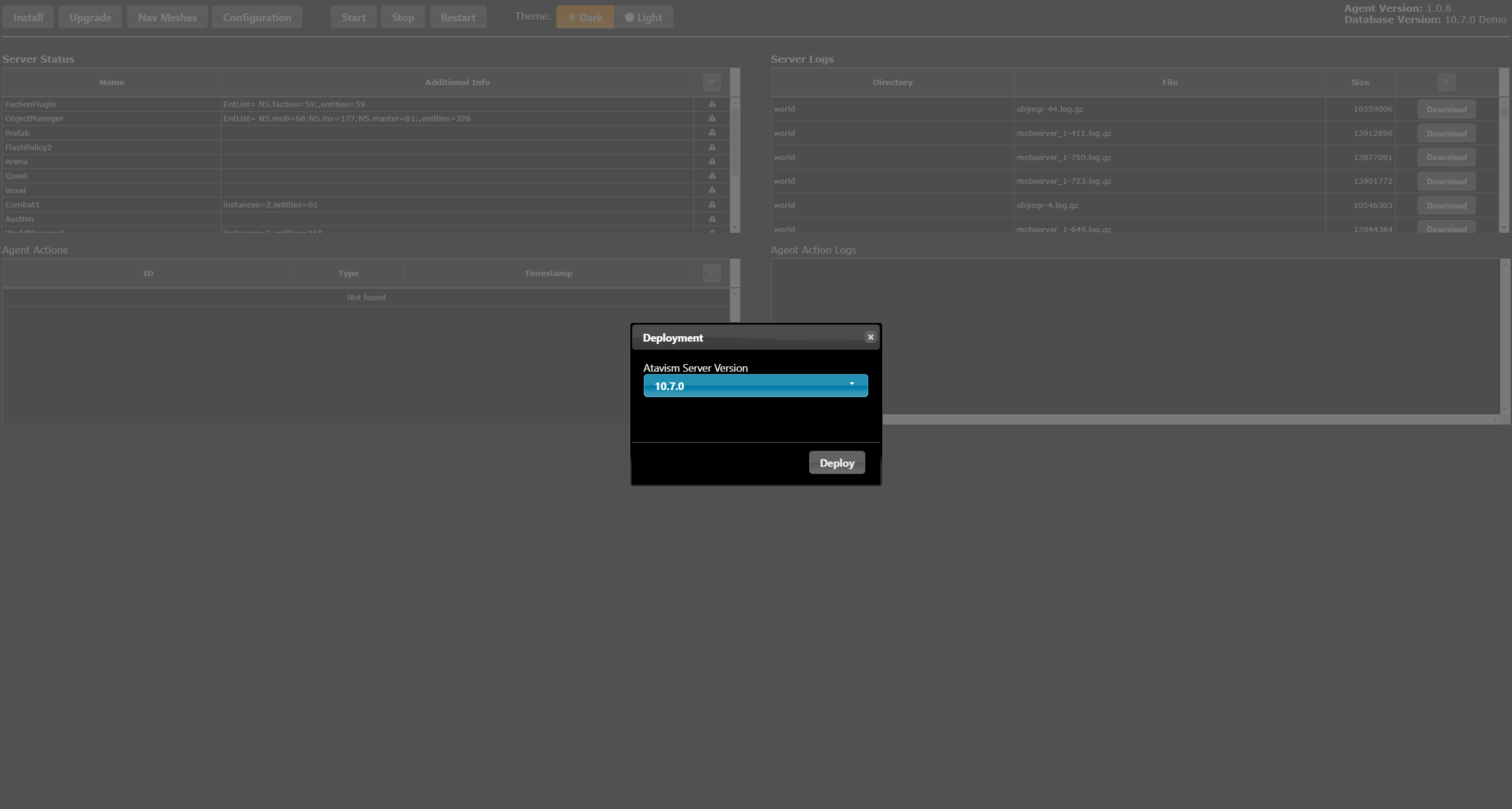This screenshot has height=809, width=1512.
Task: Select the Light theme radio option
Action: click(x=643, y=17)
